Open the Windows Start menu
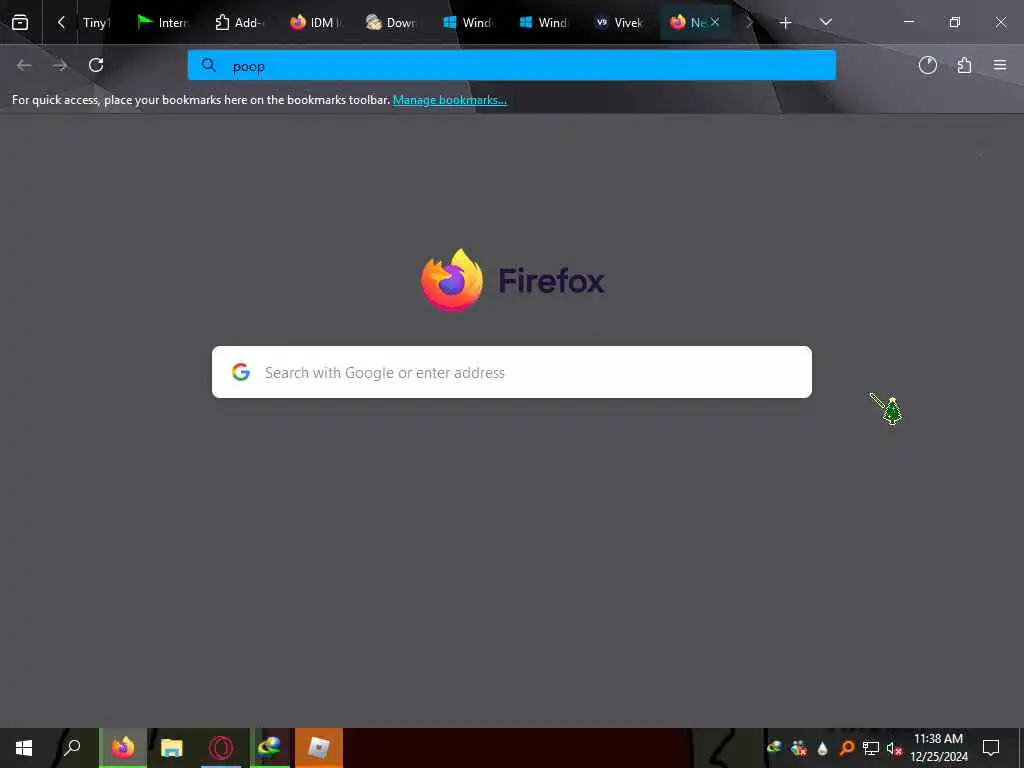The image size is (1024, 768). [x=24, y=748]
